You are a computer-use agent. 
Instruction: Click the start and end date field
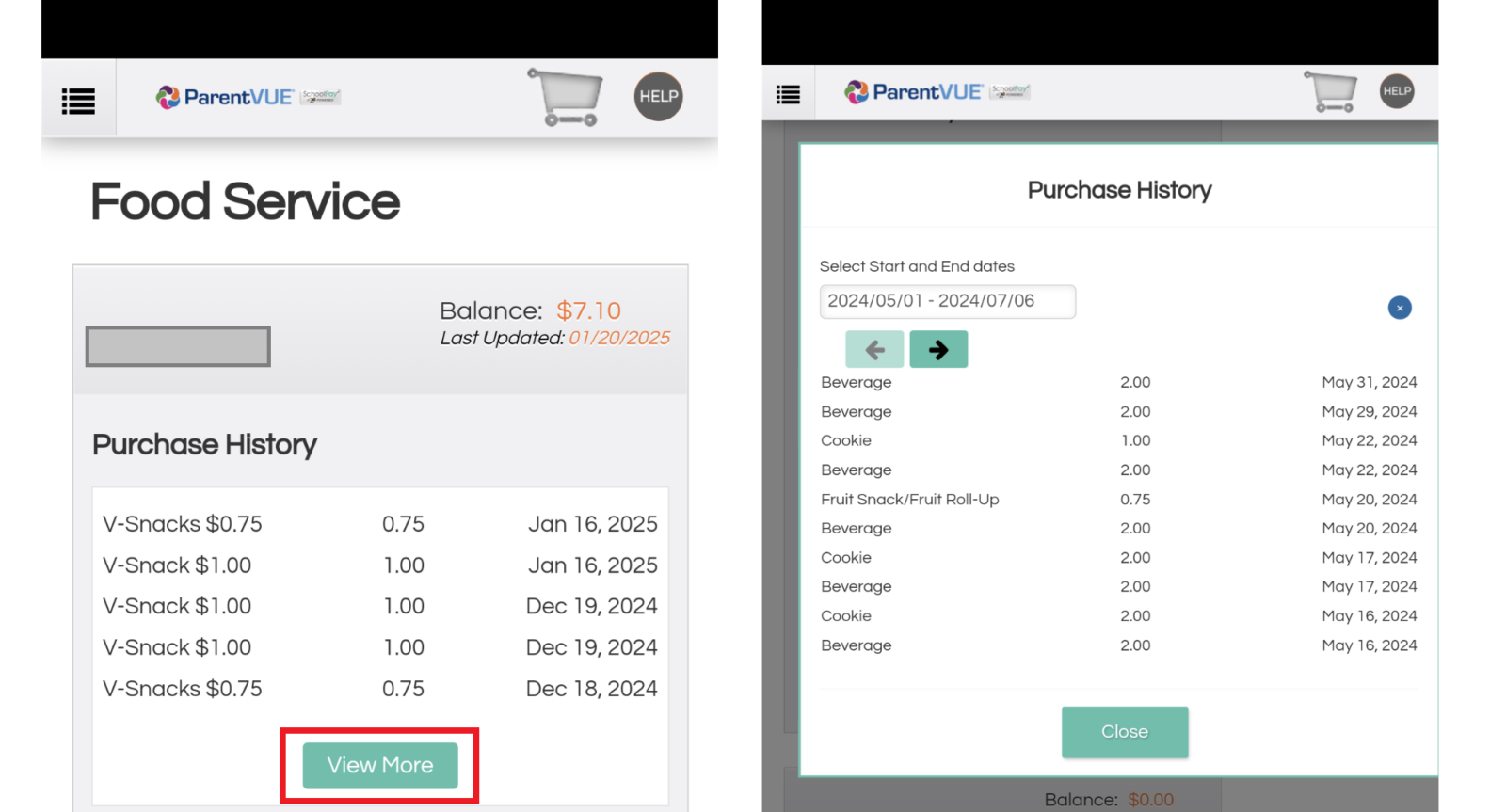click(x=947, y=301)
